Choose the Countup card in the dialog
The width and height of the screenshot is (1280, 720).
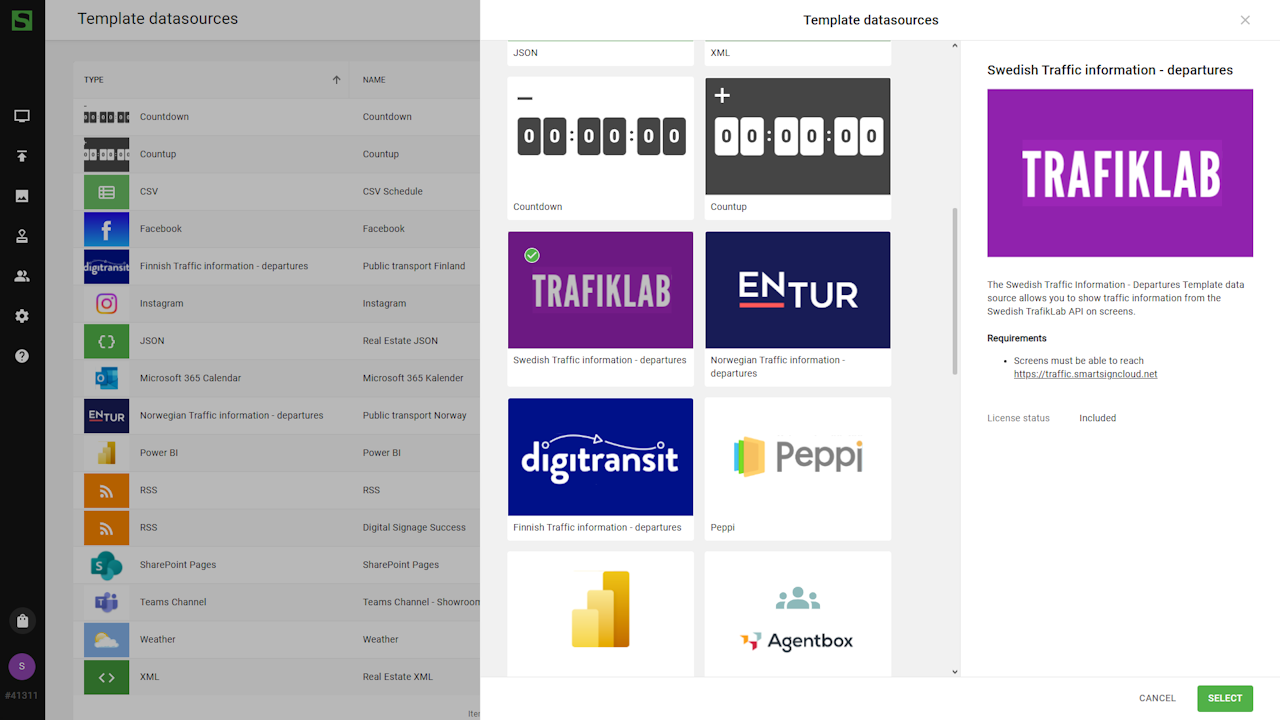[x=798, y=148]
